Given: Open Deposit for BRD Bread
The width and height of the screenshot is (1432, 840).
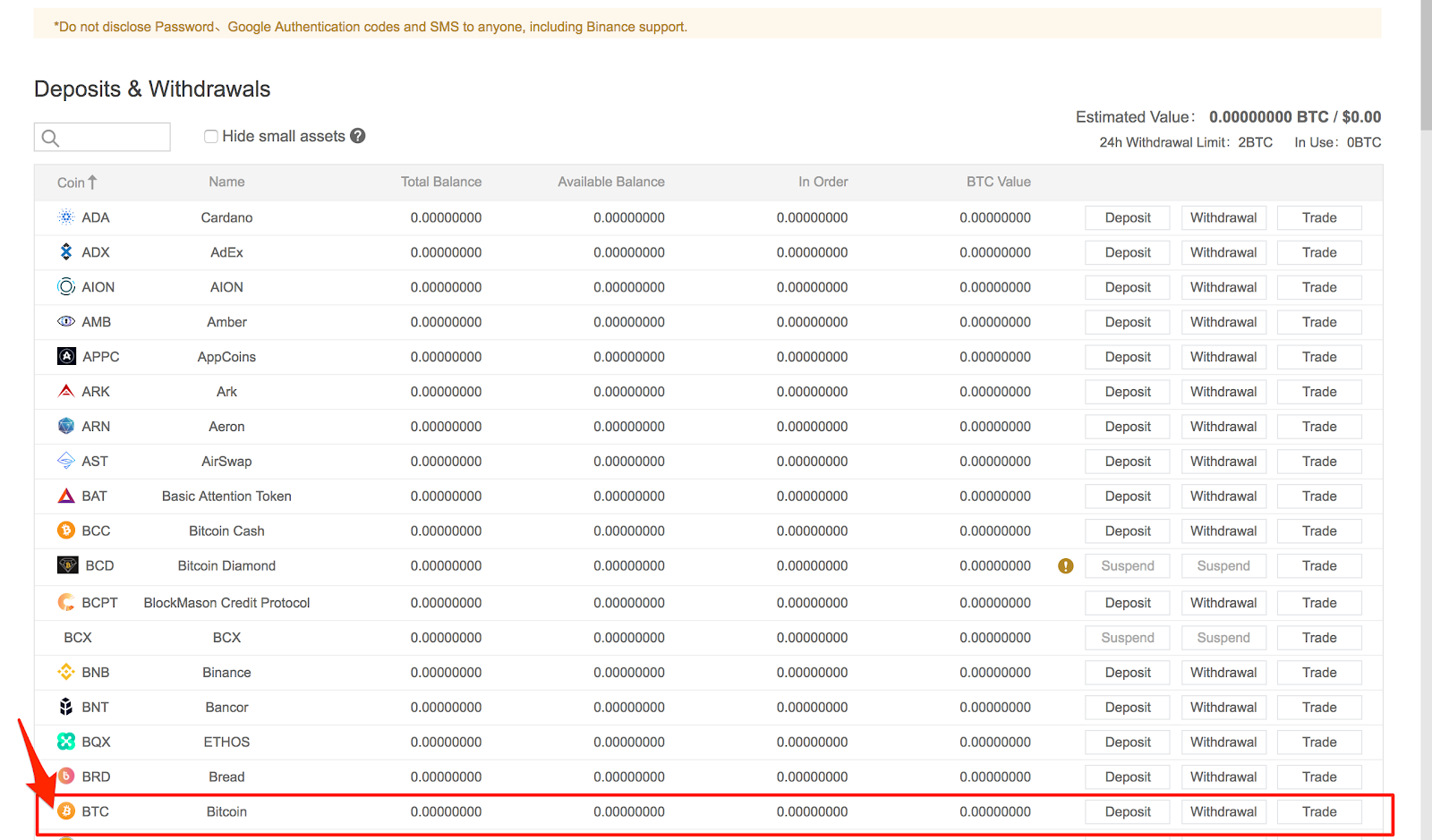Looking at the screenshot, I should (x=1128, y=777).
